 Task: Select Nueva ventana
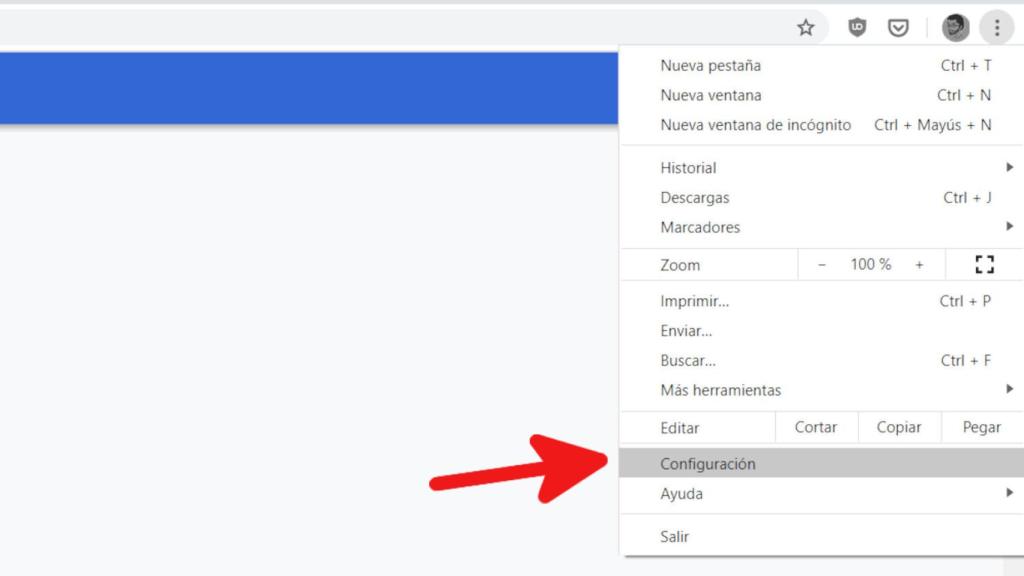click(822, 95)
